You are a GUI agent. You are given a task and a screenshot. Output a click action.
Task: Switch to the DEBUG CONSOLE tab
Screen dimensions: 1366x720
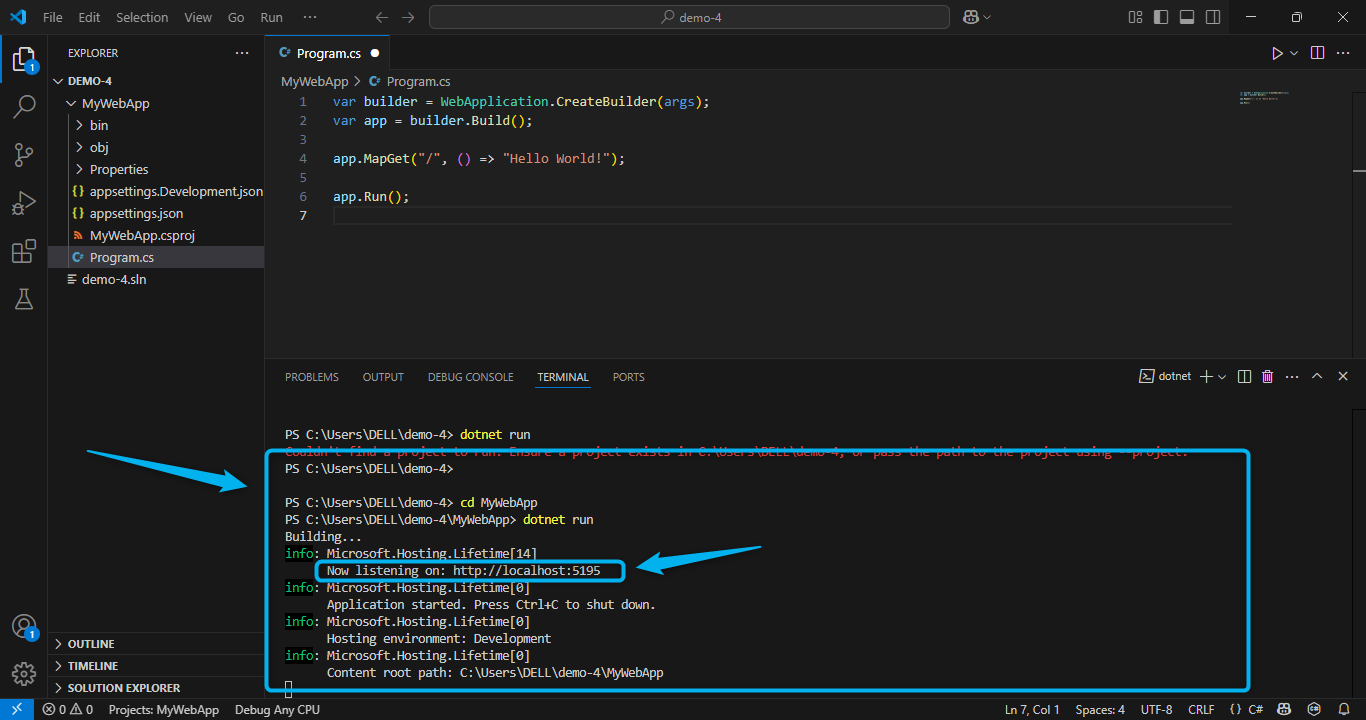coord(470,377)
